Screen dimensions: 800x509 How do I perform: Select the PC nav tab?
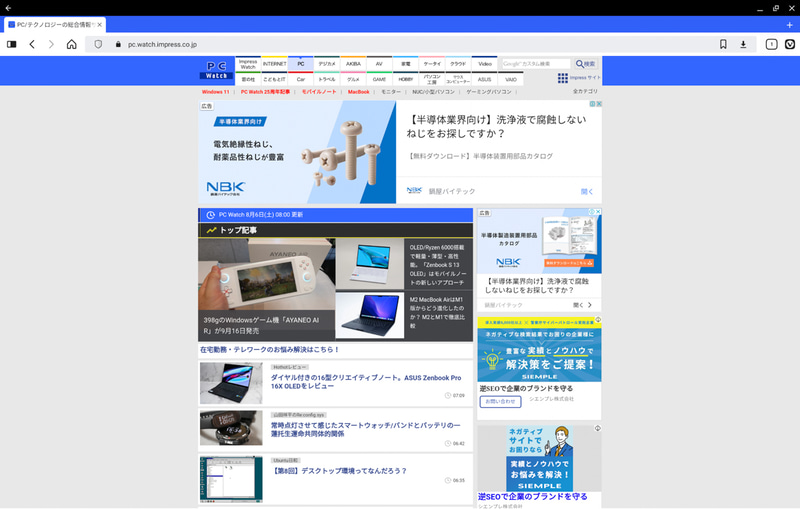click(x=301, y=64)
